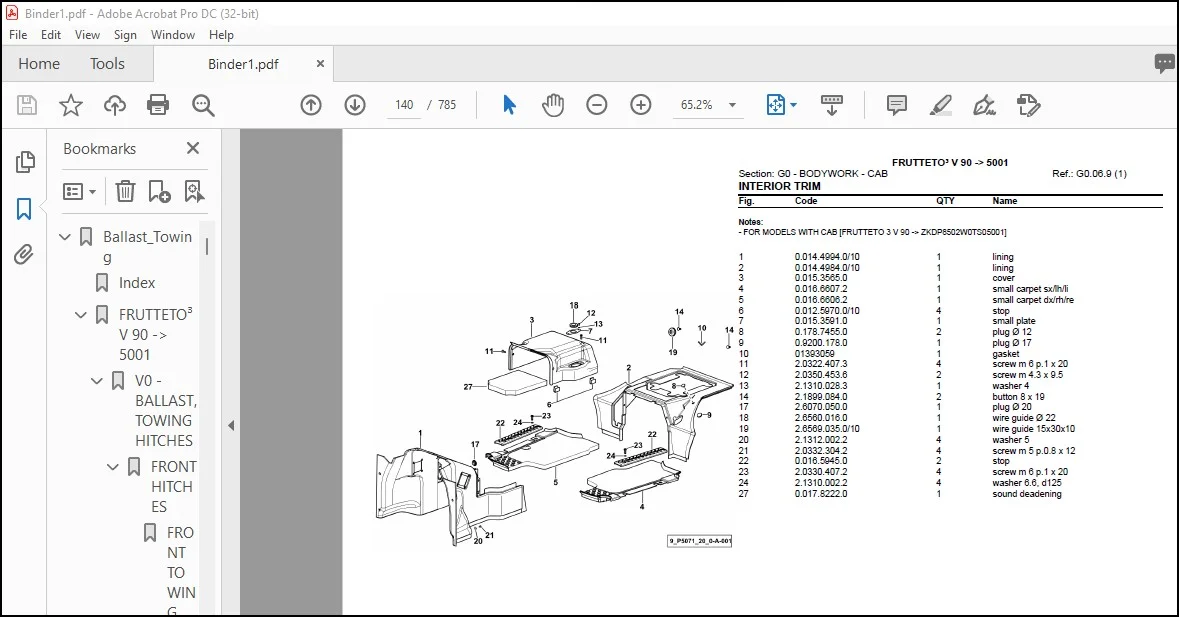Click part code 01393059
1179x617 pixels.
pyautogui.click(x=814, y=353)
